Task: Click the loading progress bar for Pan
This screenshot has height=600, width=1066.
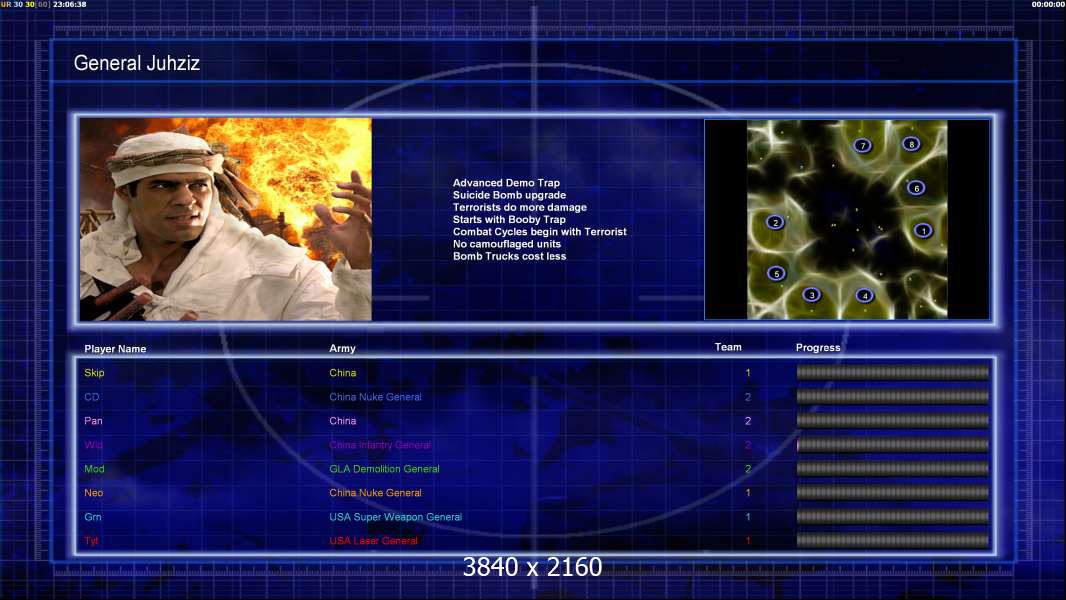Action: tap(893, 421)
